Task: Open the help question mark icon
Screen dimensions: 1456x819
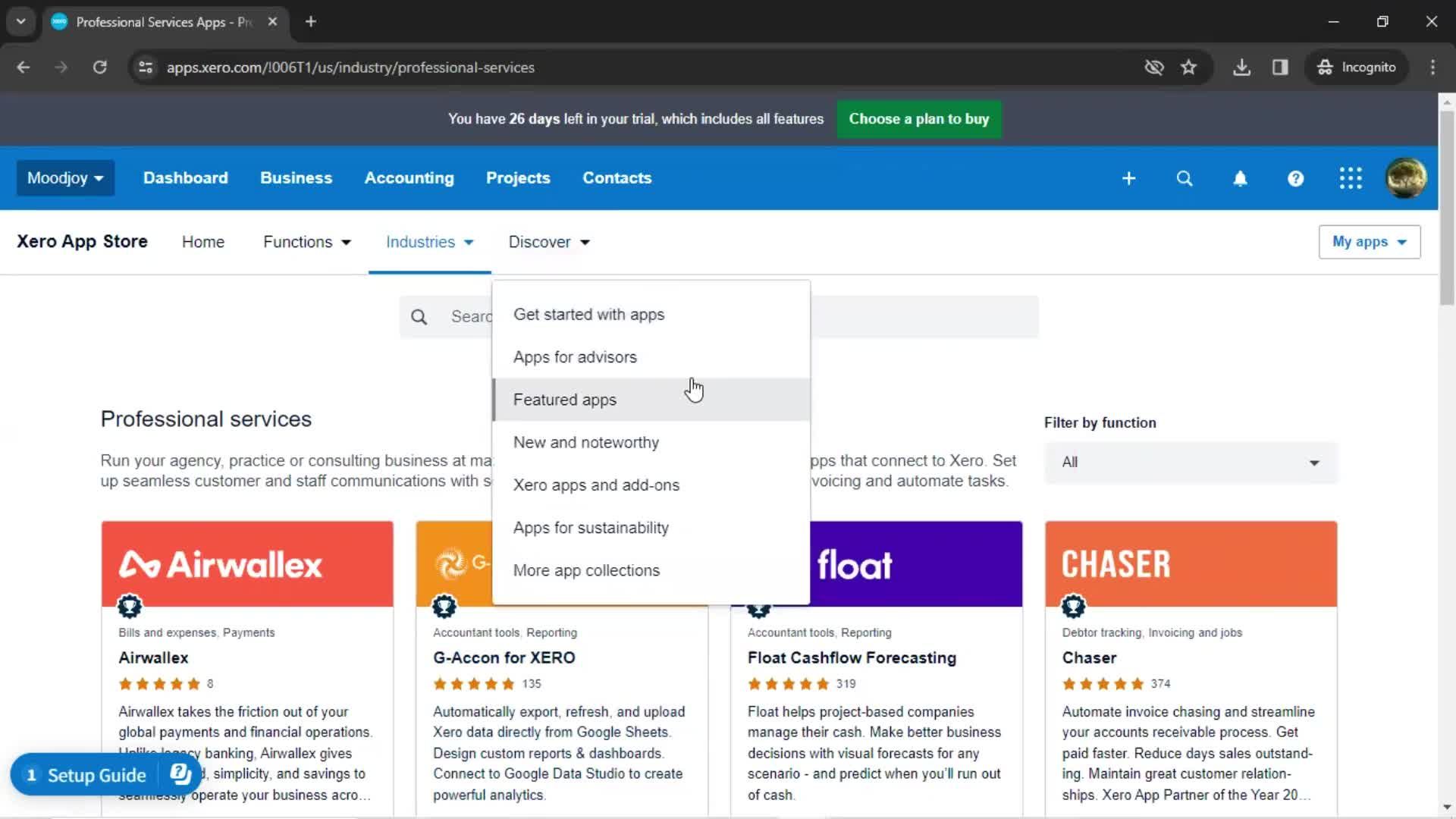Action: click(1295, 178)
